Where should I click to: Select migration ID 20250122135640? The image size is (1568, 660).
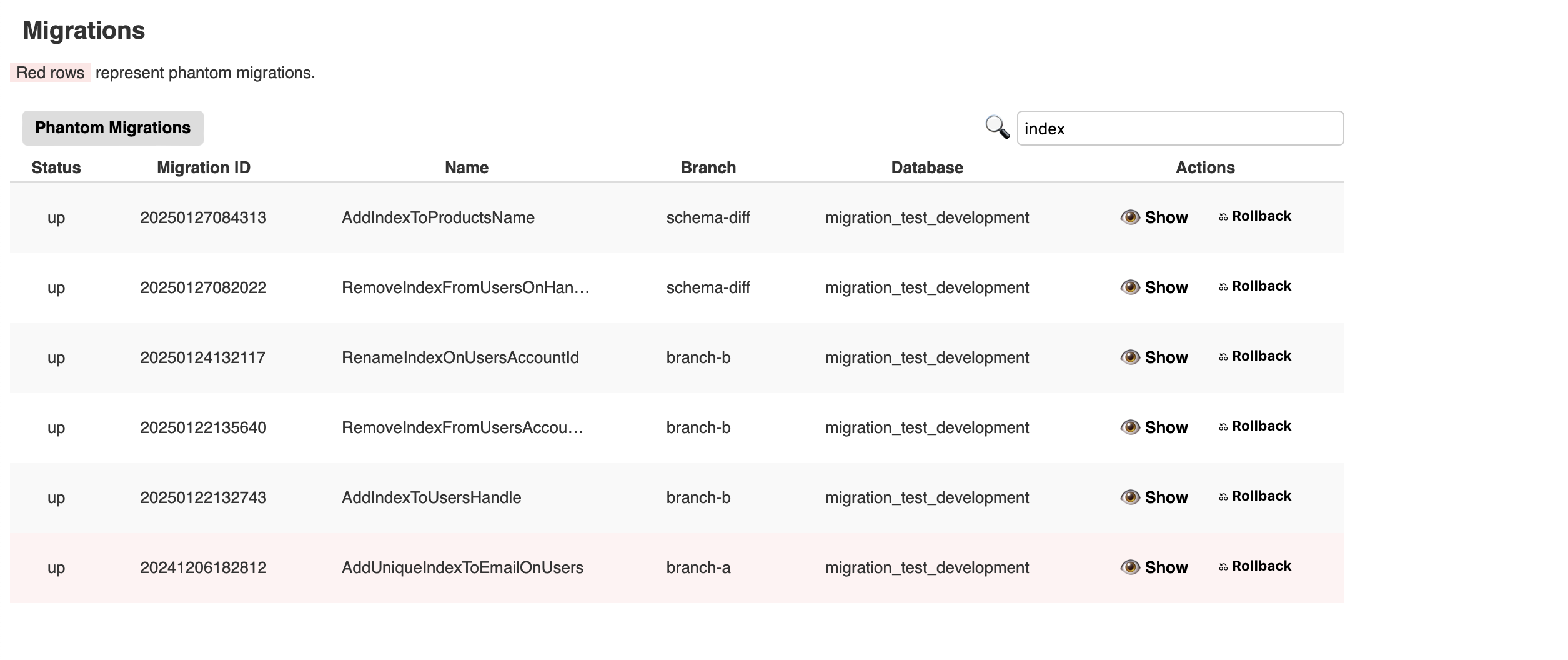click(x=203, y=427)
